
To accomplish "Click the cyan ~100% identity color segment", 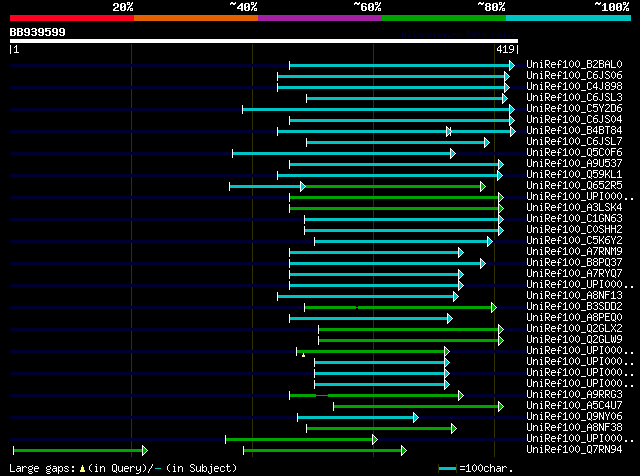I will pyautogui.click(x=569, y=18).
